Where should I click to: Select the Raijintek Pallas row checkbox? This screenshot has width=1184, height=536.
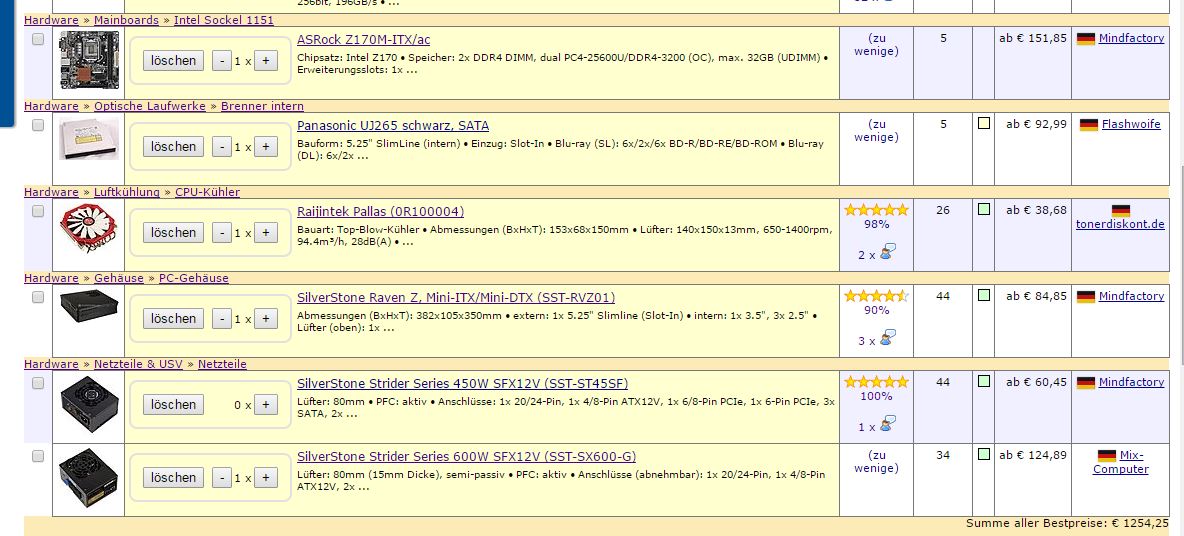pyautogui.click(x=38, y=211)
